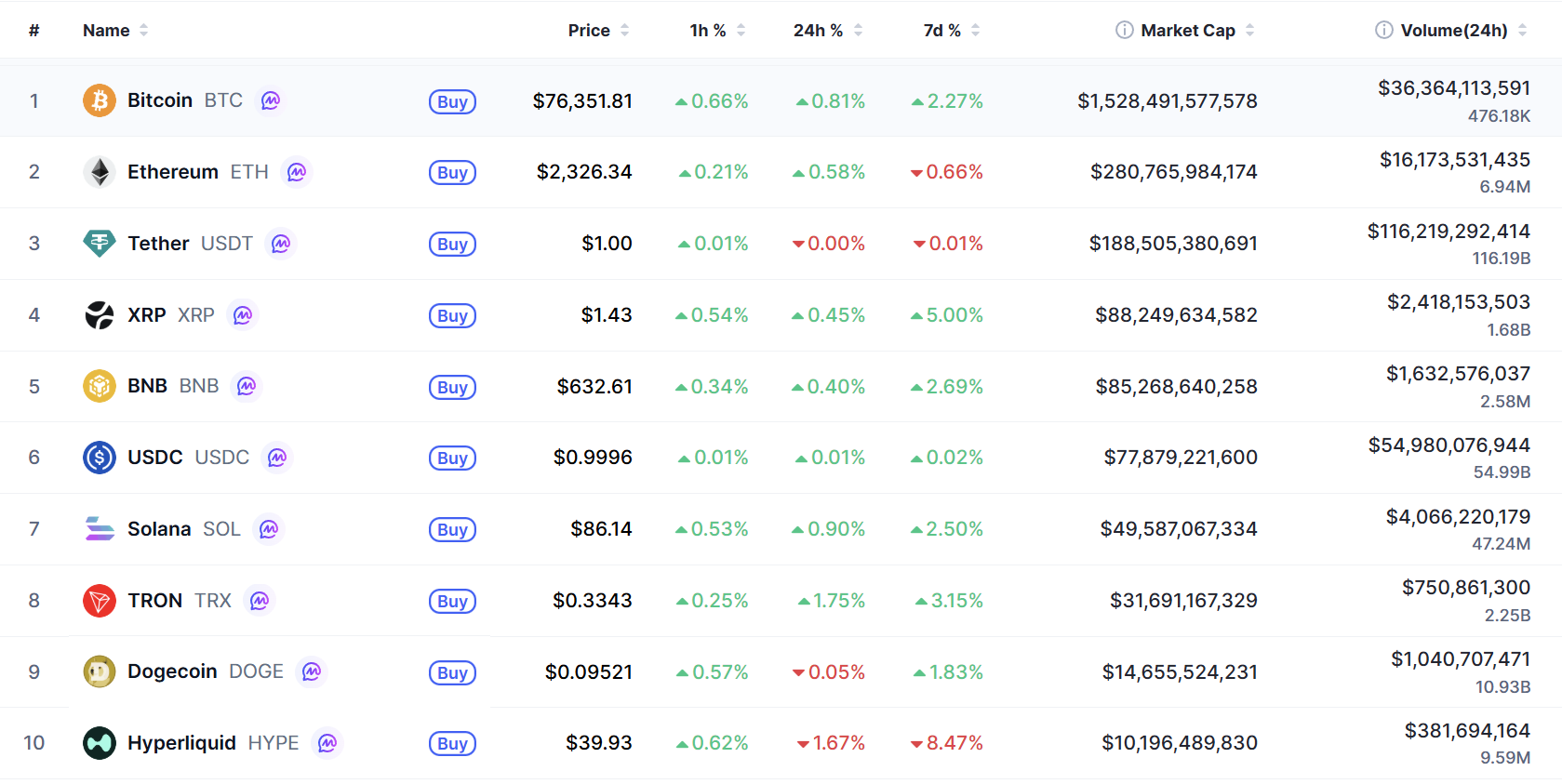
Task: Click the Hyperliquid logo icon
Action: click(100, 743)
